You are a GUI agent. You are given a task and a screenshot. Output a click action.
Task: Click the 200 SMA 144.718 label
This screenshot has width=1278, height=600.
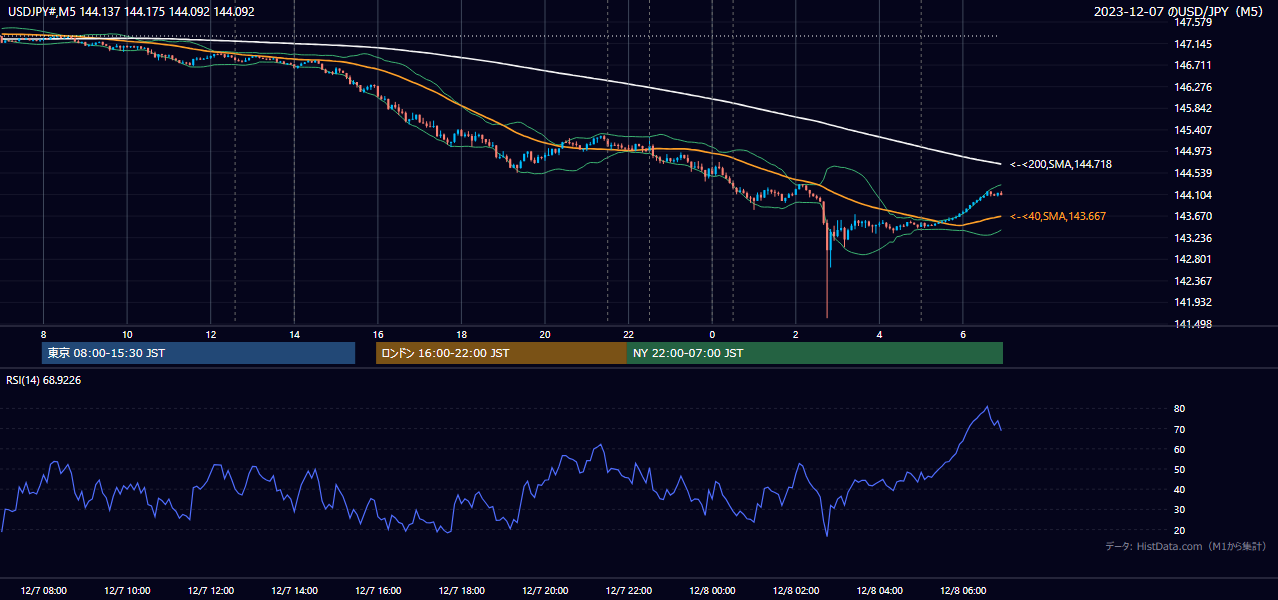pyautogui.click(x=1061, y=164)
